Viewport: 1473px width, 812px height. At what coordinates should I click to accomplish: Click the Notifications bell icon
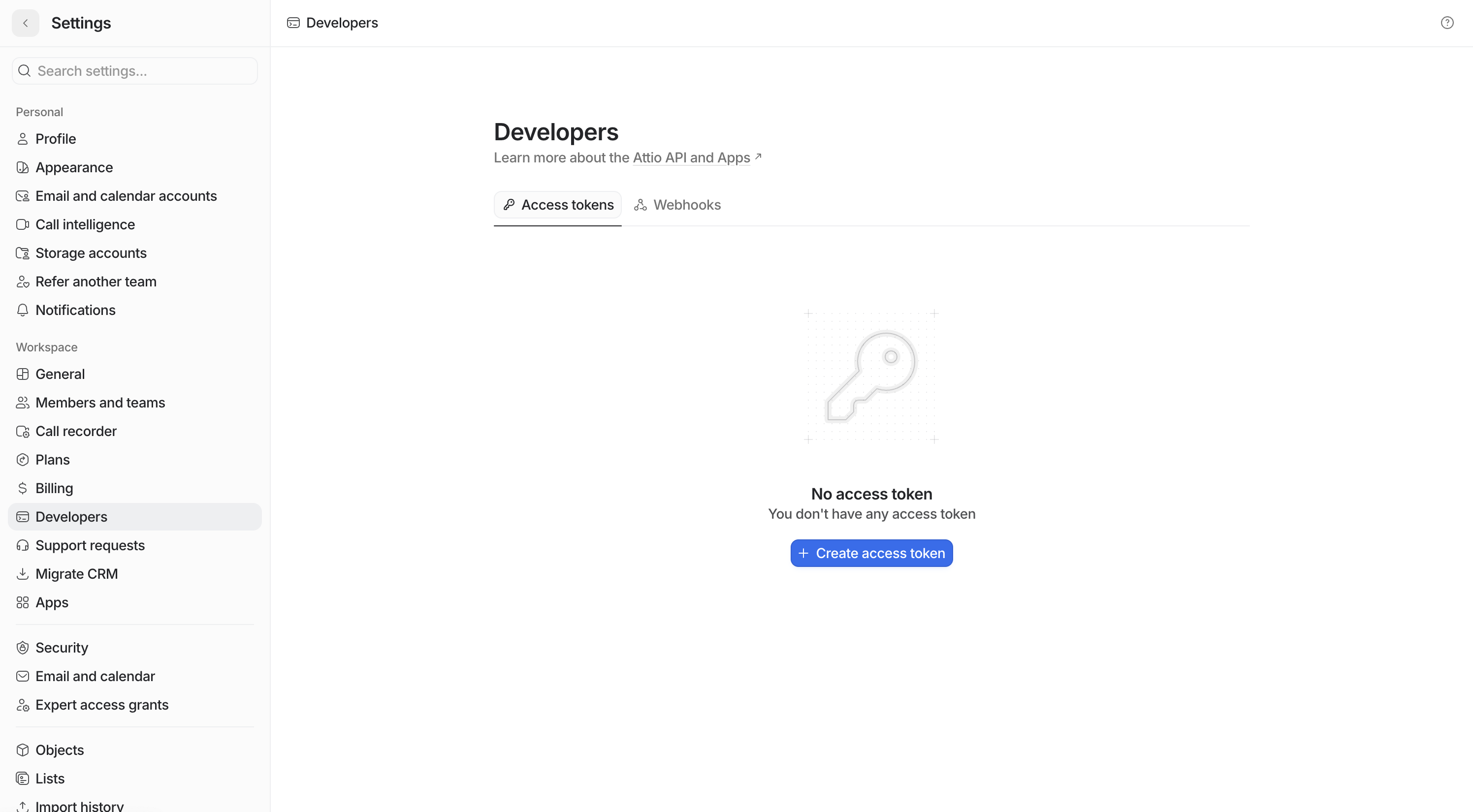click(22, 311)
